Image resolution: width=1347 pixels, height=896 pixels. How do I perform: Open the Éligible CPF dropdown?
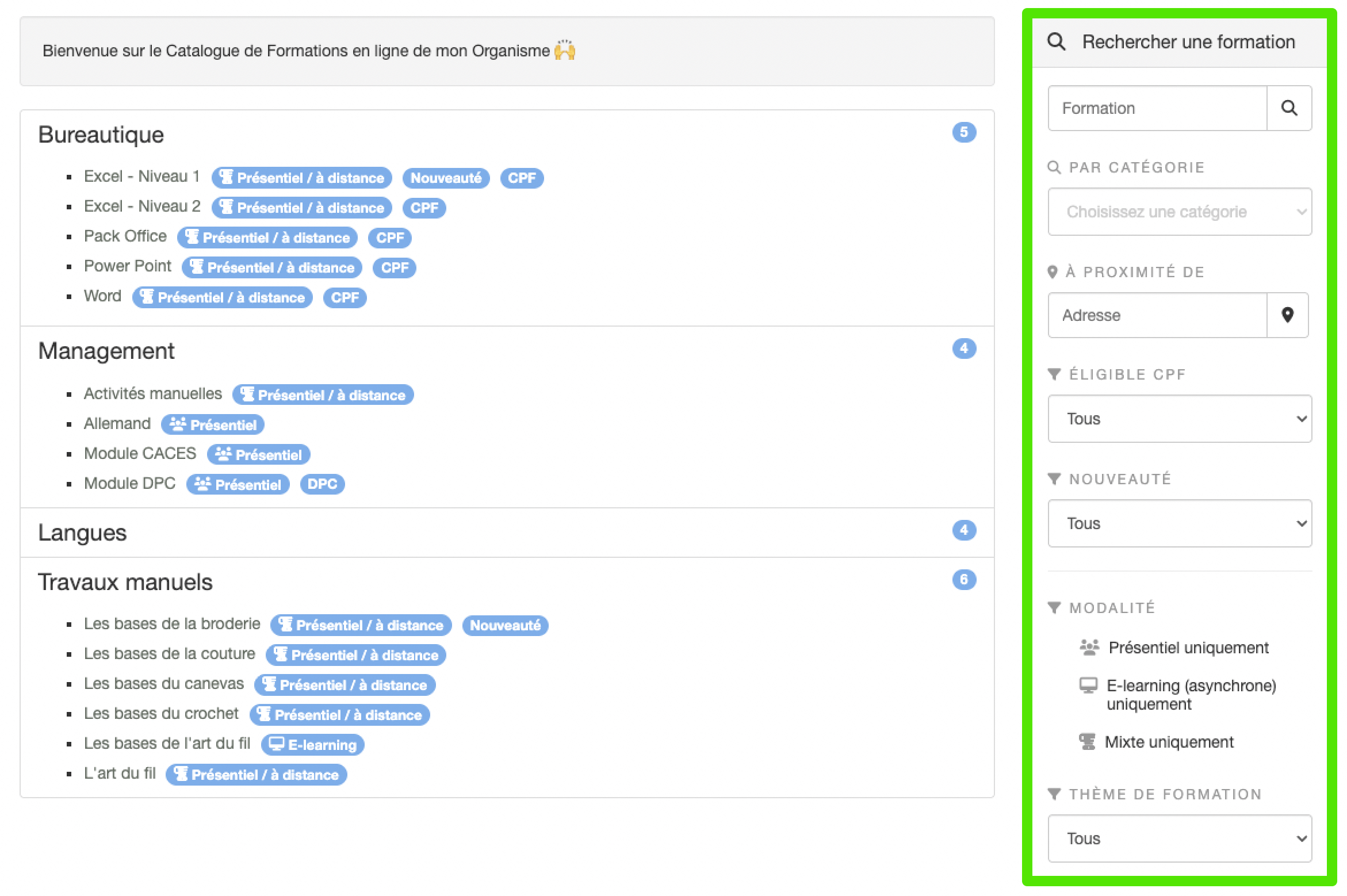(x=1179, y=419)
